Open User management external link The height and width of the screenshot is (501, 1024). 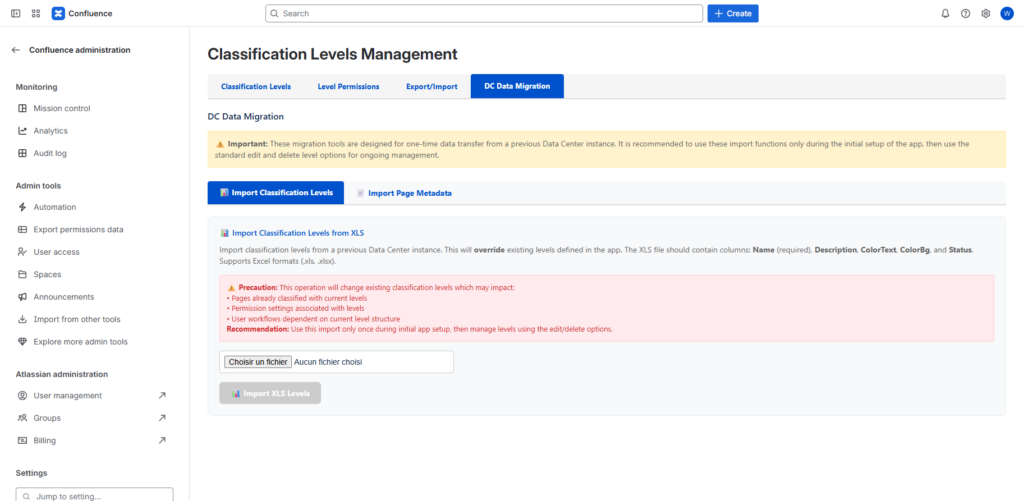pyautogui.click(x=67, y=396)
